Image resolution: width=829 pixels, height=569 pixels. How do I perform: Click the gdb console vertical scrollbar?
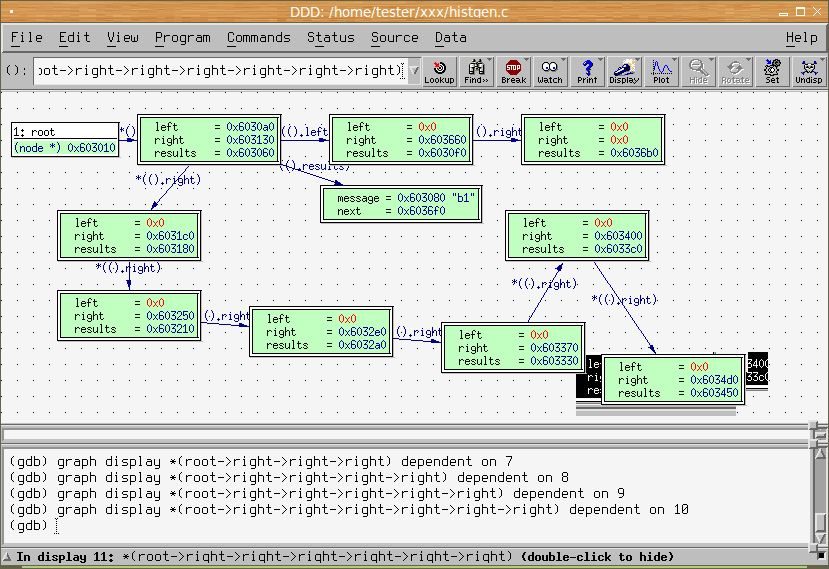click(820, 490)
